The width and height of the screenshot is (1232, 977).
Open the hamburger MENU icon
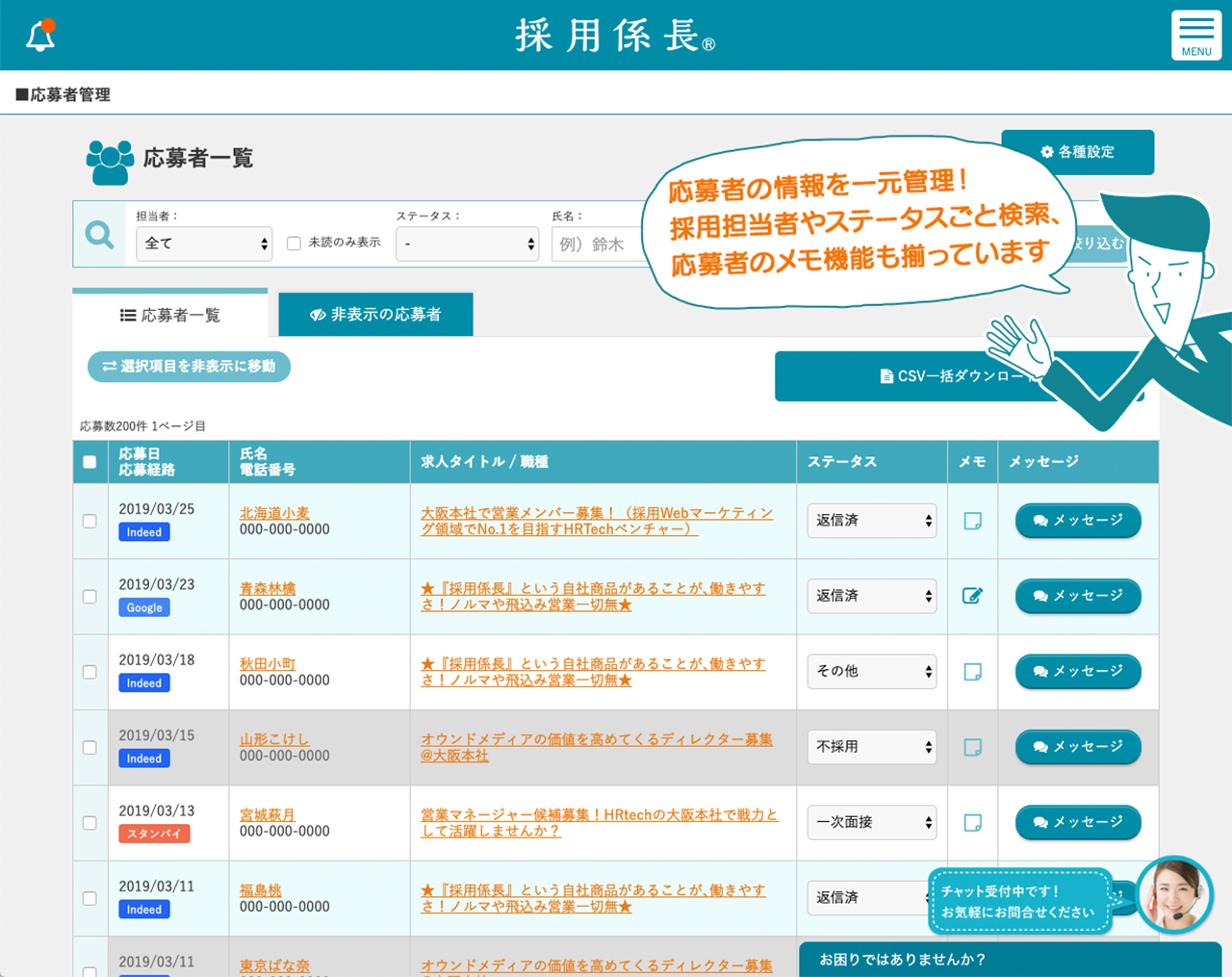[x=1195, y=36]
